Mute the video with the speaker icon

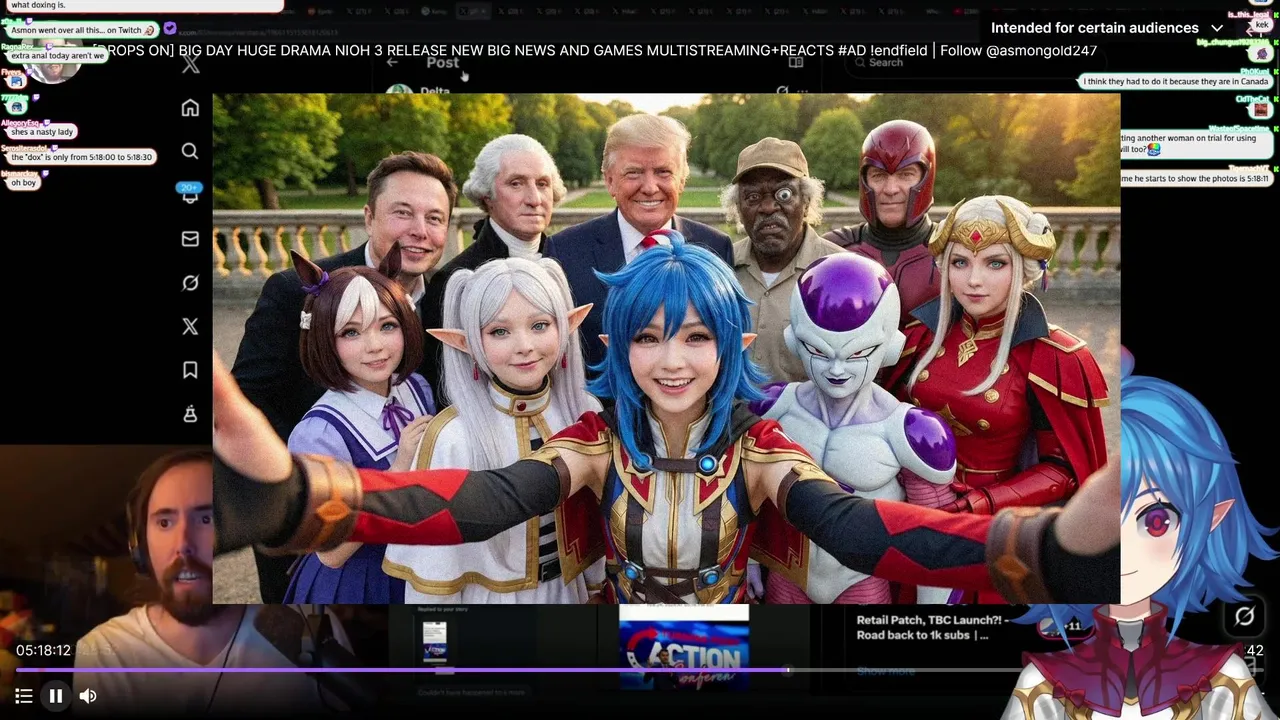(x=88, y=696)
